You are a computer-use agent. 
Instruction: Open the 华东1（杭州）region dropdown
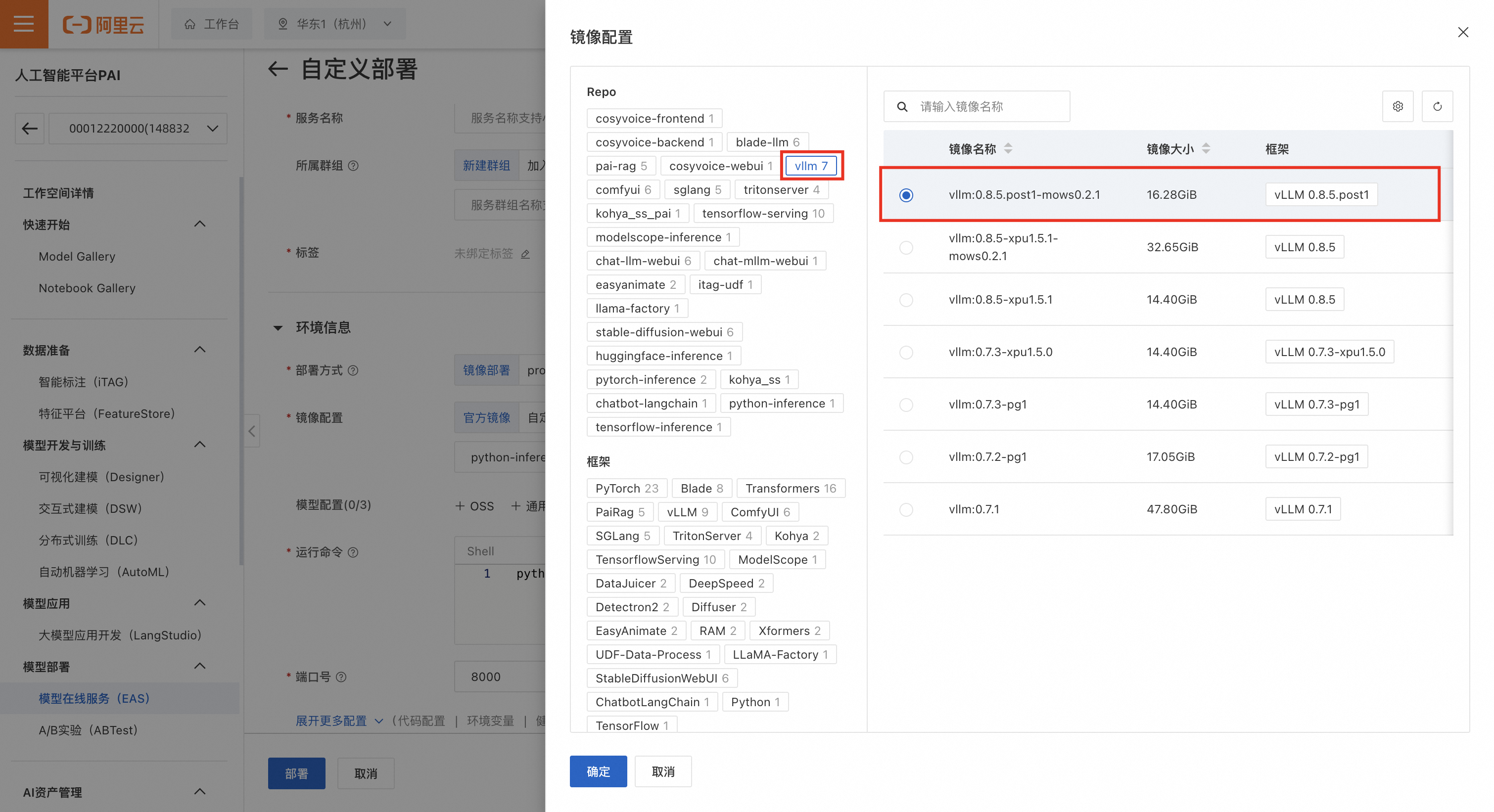(334, 24)
